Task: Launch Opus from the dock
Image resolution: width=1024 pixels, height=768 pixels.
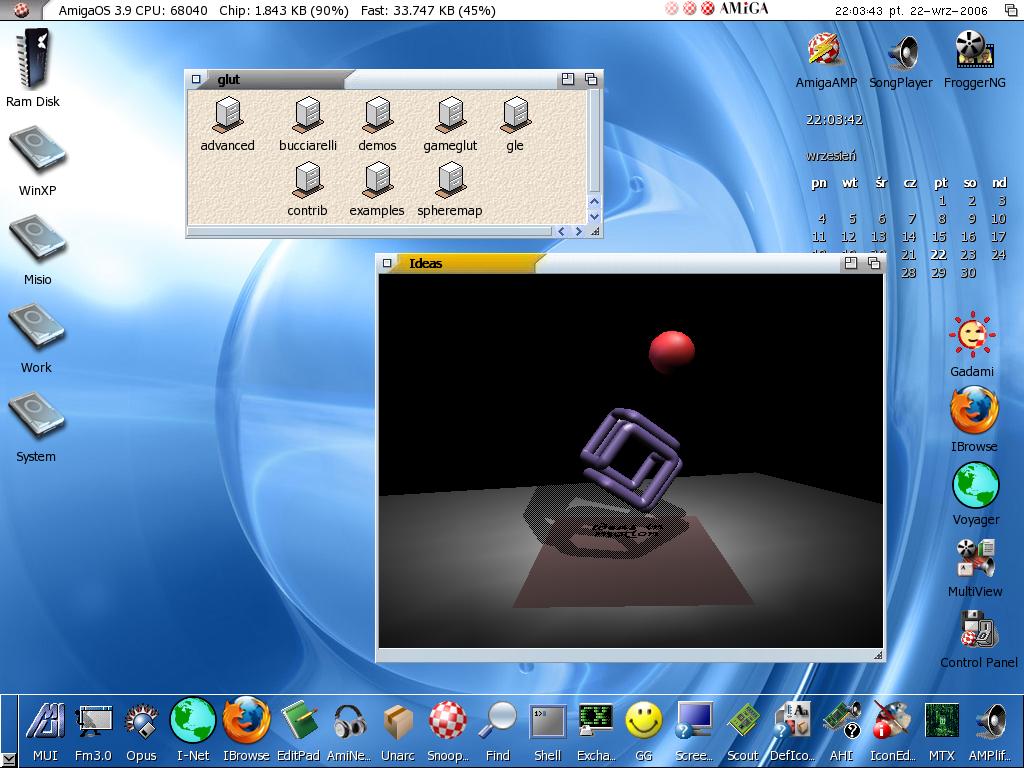Action: [141, 722]
